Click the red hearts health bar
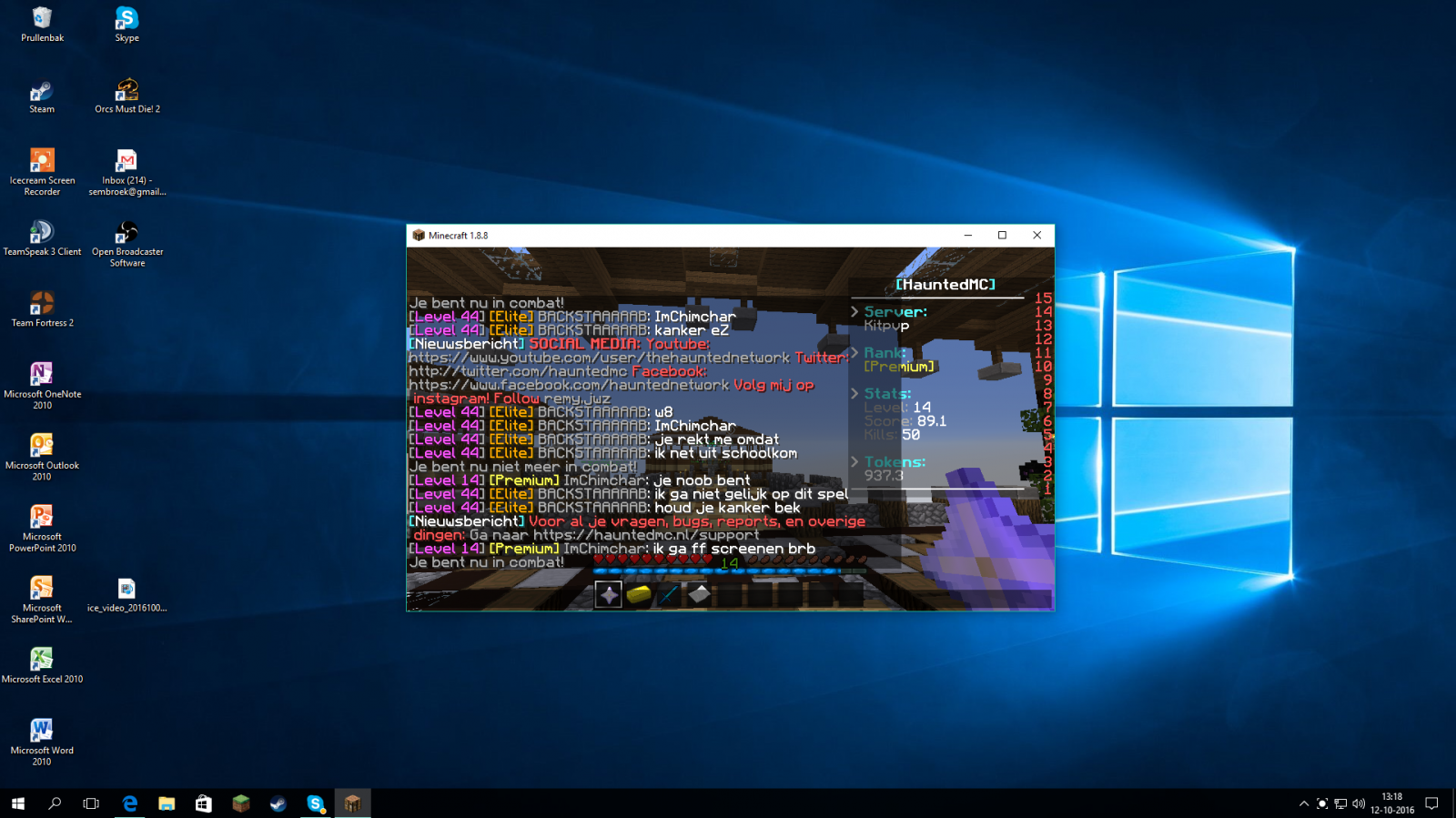1456x818 pixels. [652, 560]
